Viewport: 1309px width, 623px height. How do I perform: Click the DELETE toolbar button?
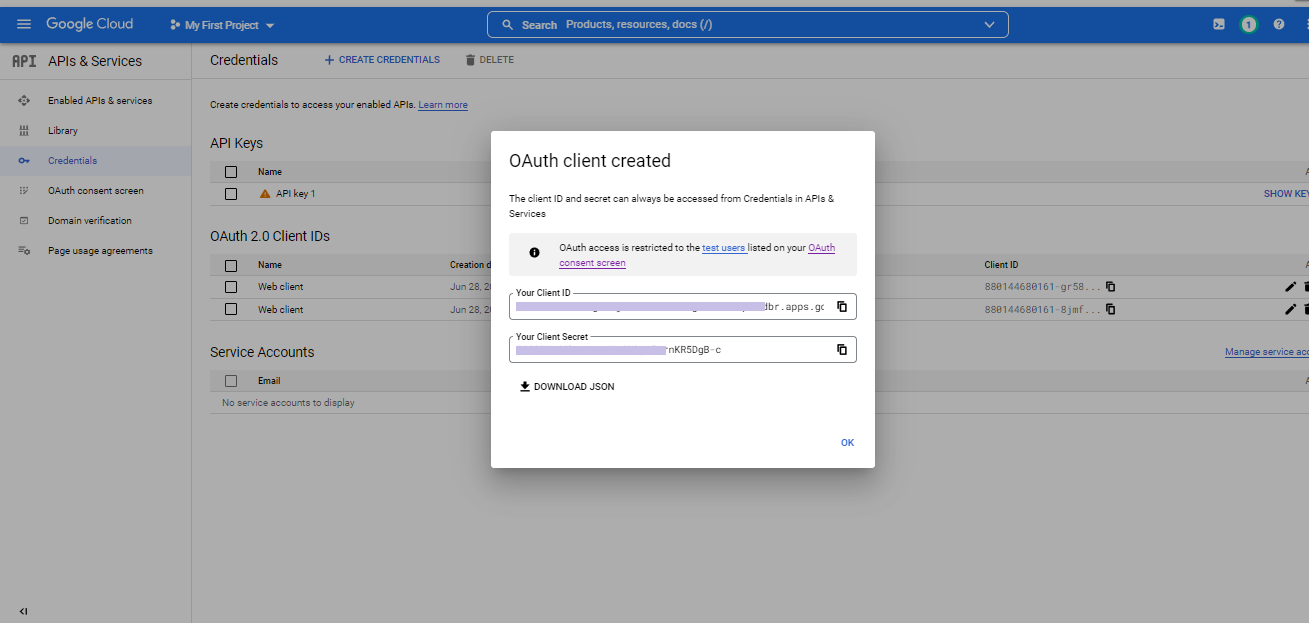pyautogui.click(x=490, y=60)
